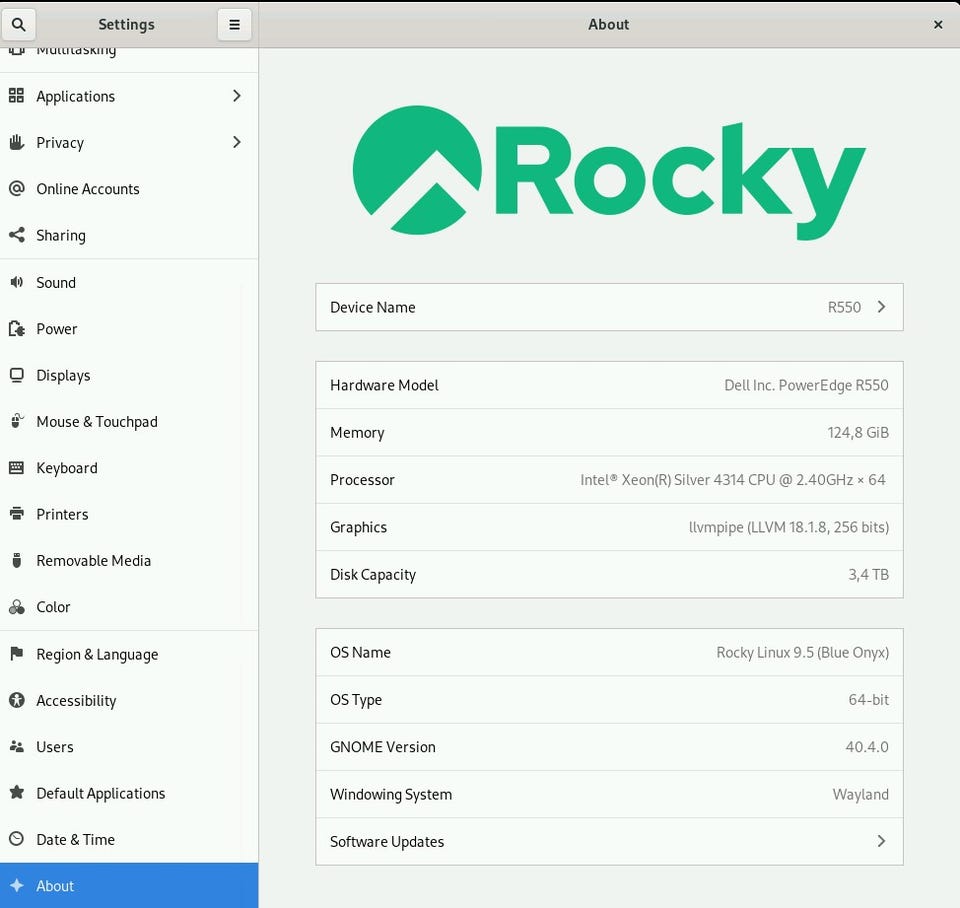Open the Accessibility settings label
This screenshot has height=908, width=960.
point(76,701)
